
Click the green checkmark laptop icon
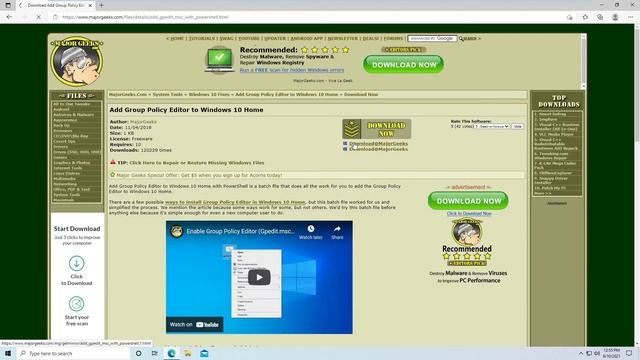220,60
